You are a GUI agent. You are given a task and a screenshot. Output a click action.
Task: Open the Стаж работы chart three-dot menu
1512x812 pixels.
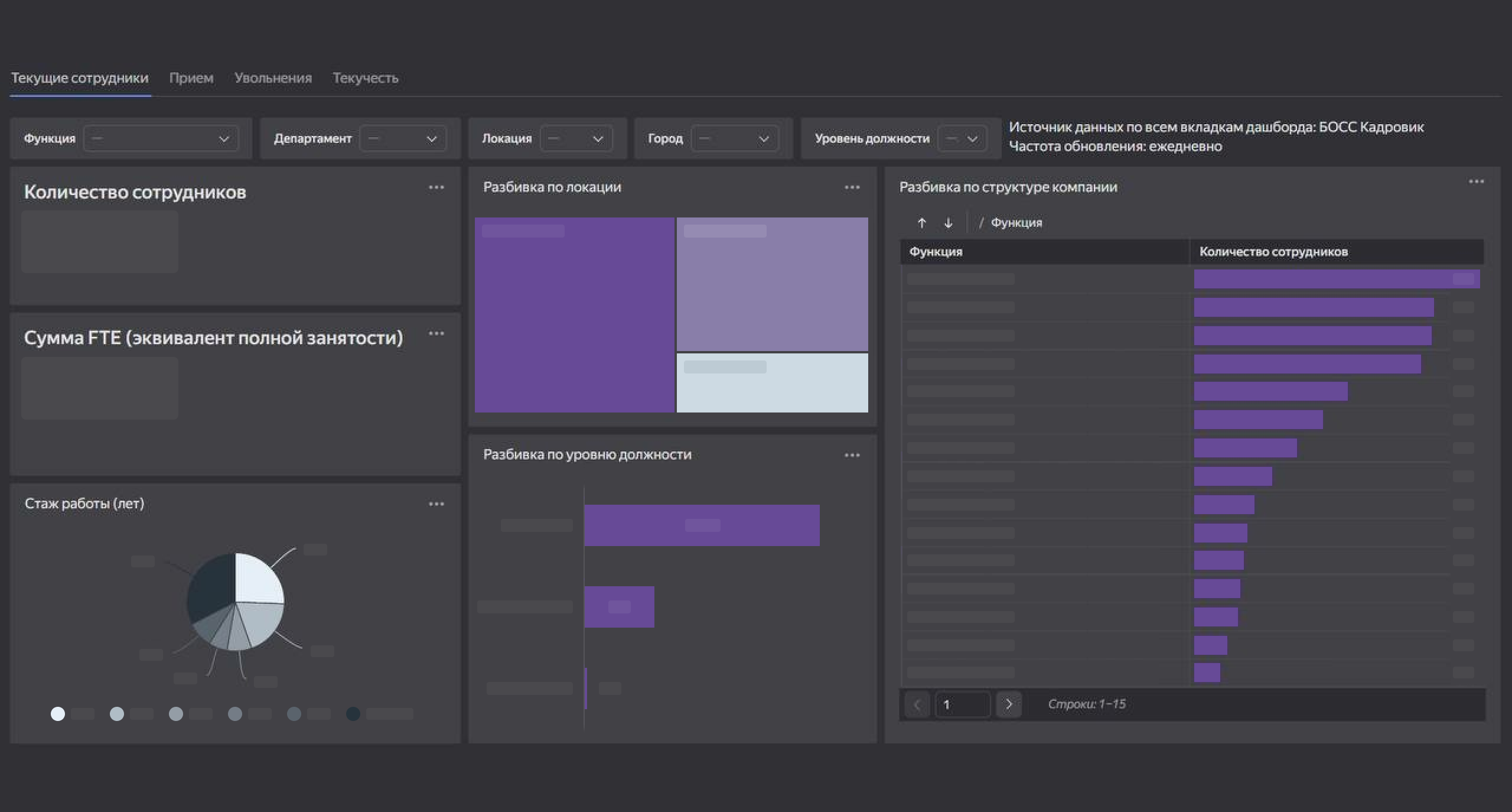pos(436,504)
